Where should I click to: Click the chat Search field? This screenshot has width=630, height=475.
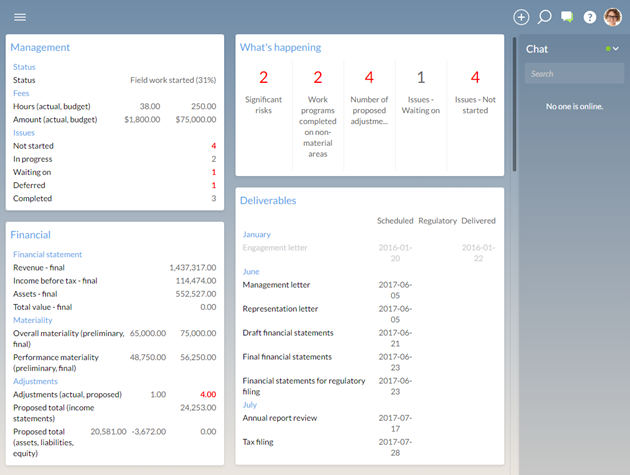574,74
